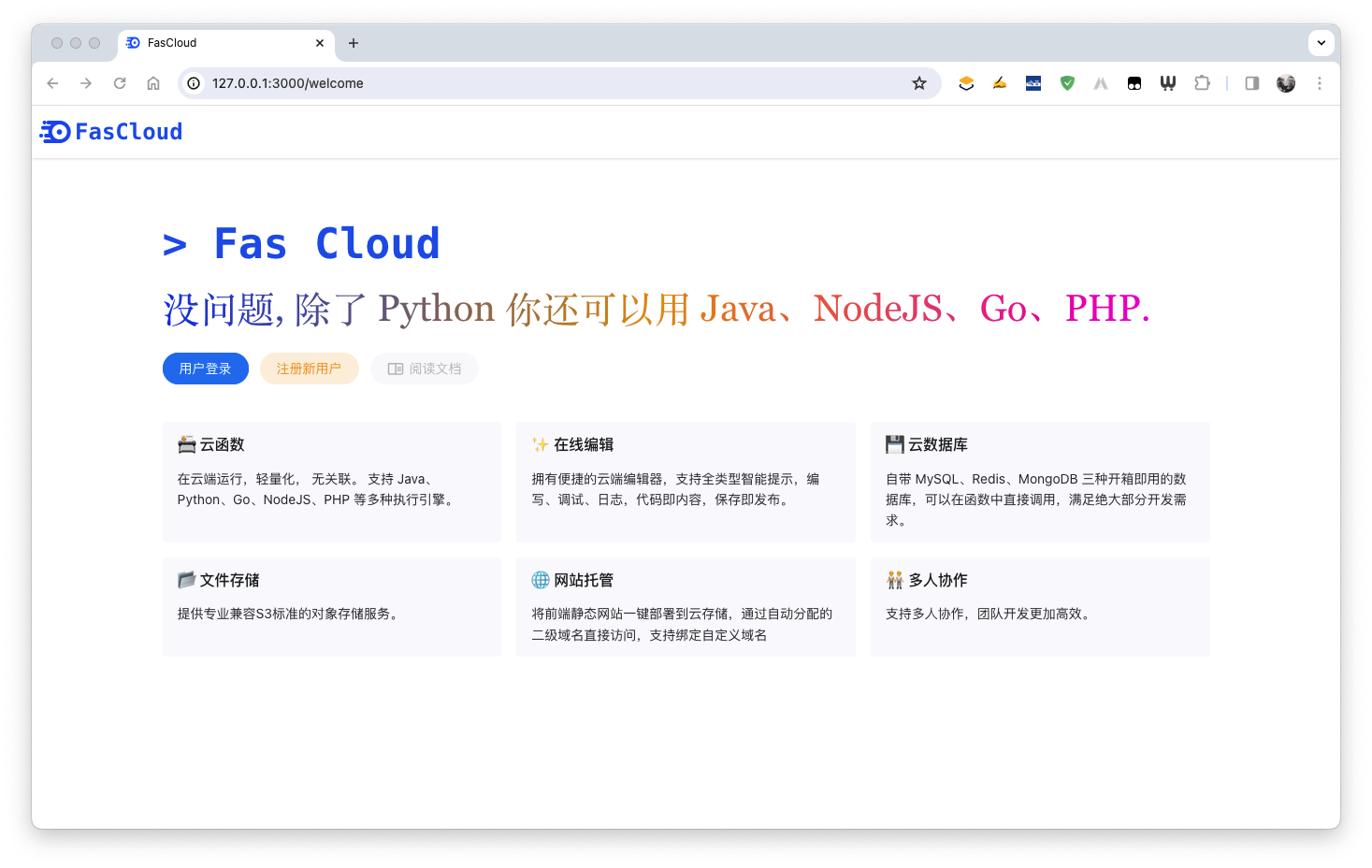Viewport: 1372px width, 868px height.
Task: Select the FasCloud browser tab
Action: (x=225, y=43)
